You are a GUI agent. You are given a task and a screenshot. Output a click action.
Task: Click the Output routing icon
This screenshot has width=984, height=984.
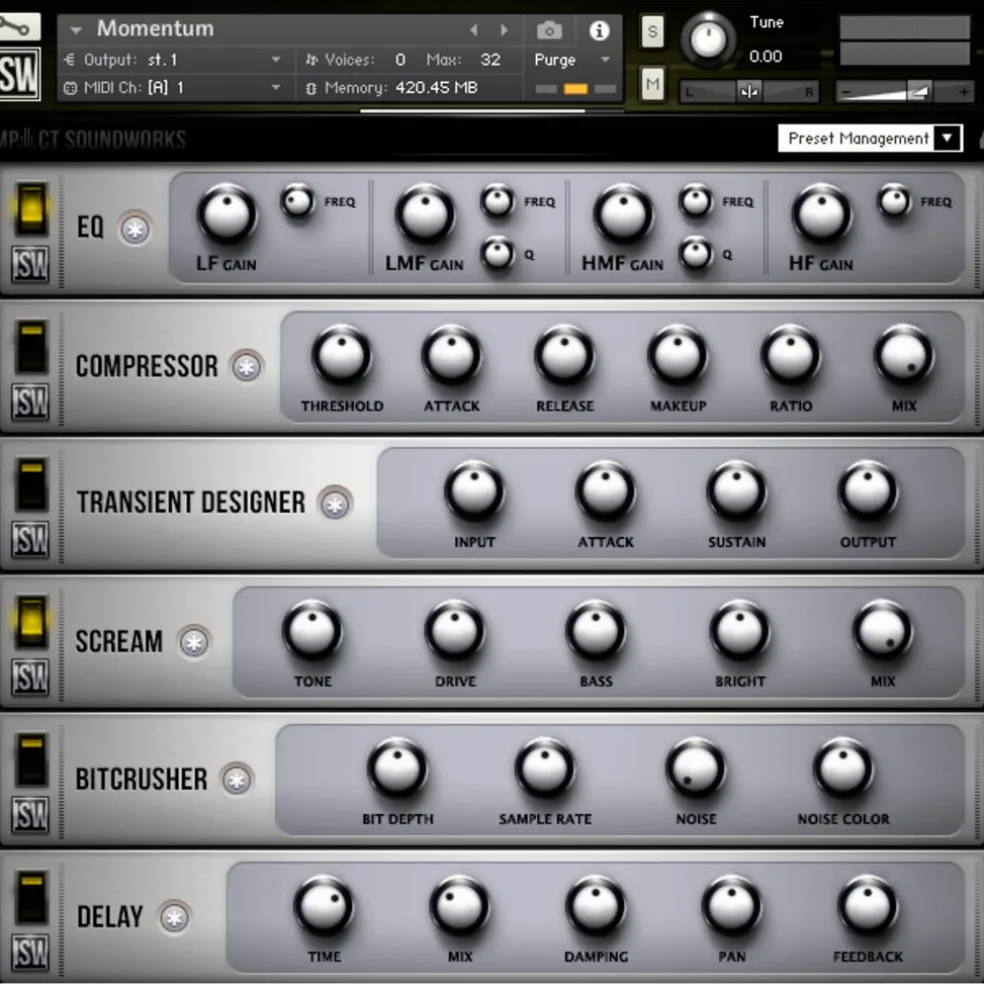69,60
